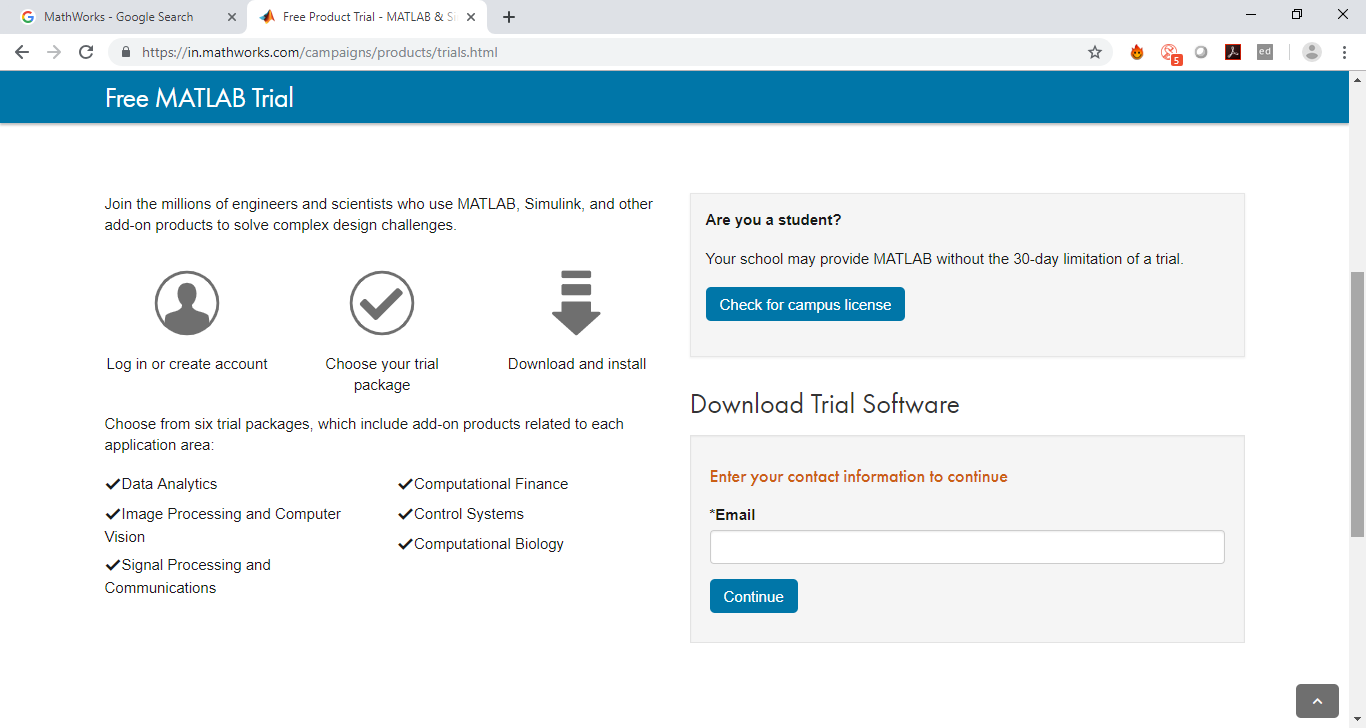The width and height of the screenshot is (1366, 728).
Task: Open the Chrome three-dot menu
Action: coord(1343,52)
